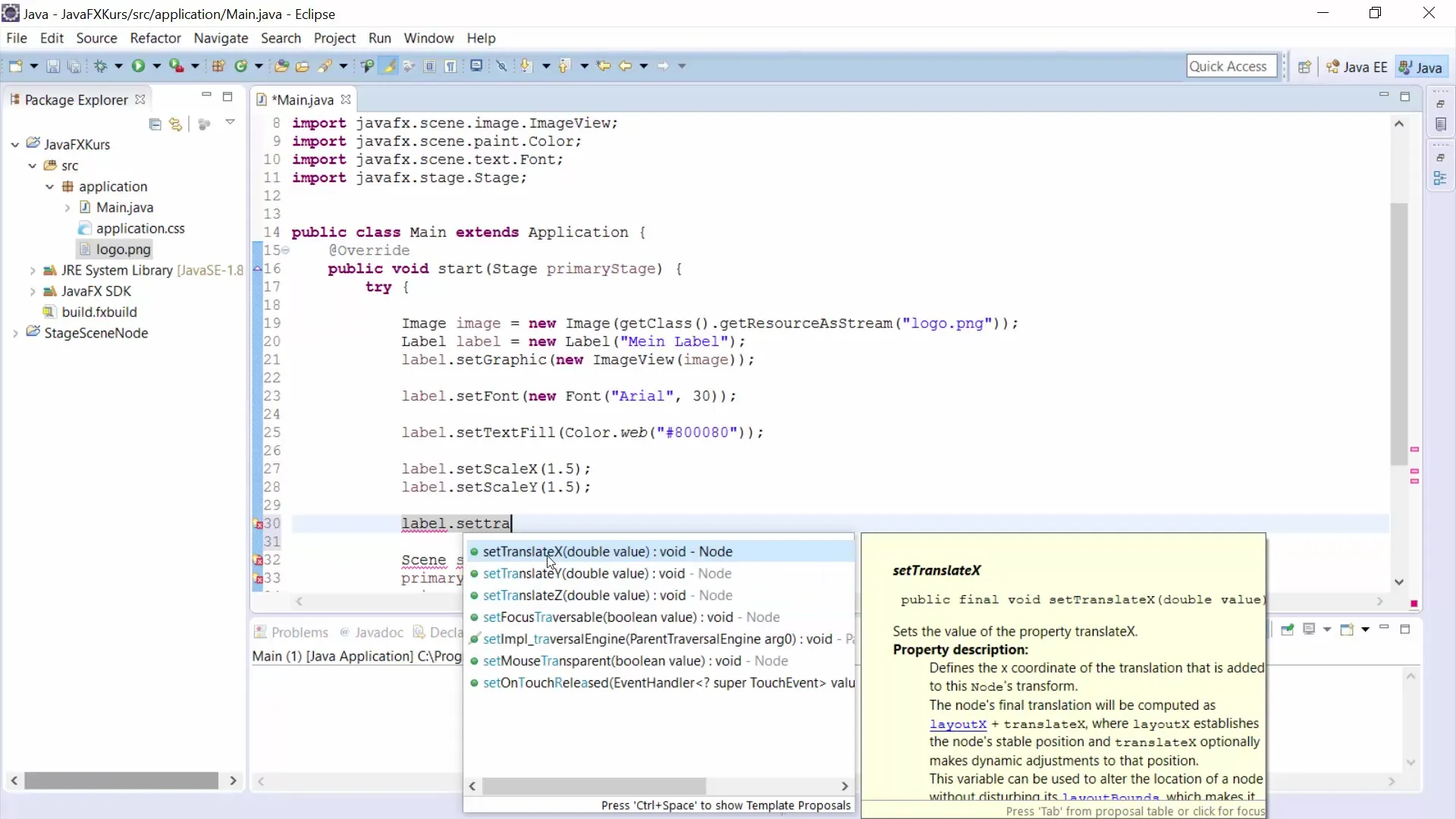This screenshot has height=819, width=1456.
Task: Click the Save All toolbar icon
Action: pyautogui.click(x=74, y=66)
